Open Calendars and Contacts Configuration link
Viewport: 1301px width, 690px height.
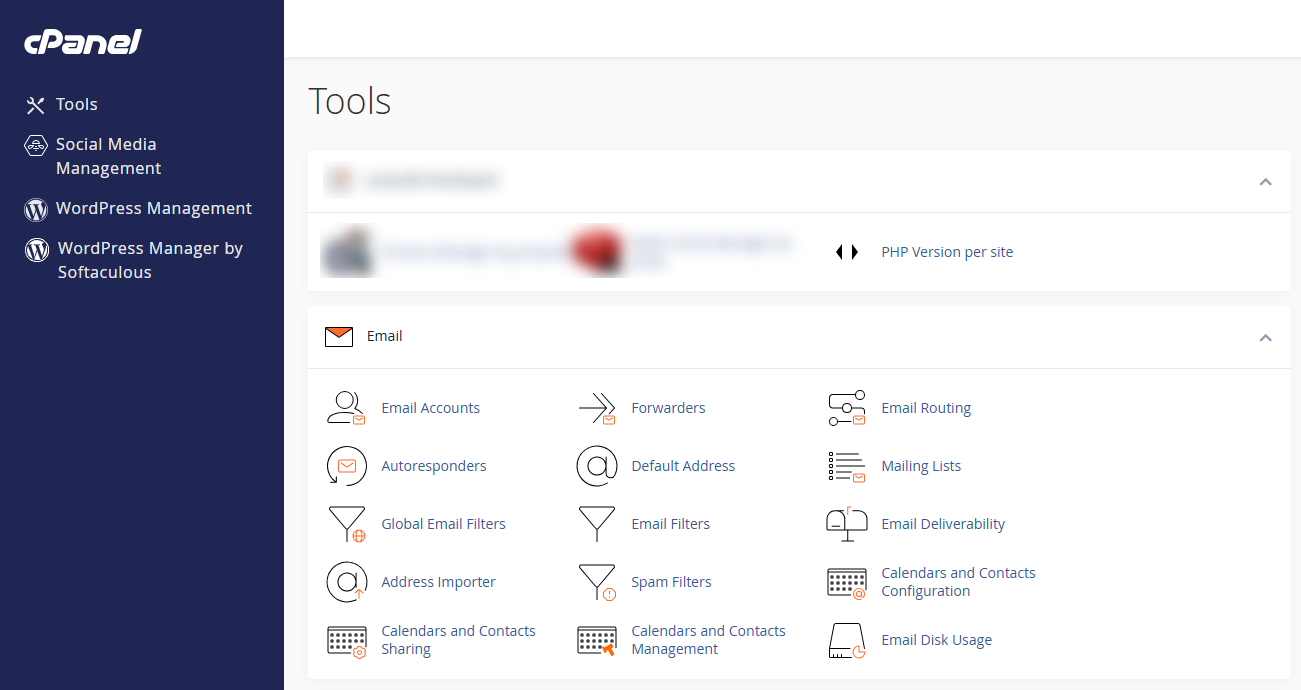tap(958, 582)
